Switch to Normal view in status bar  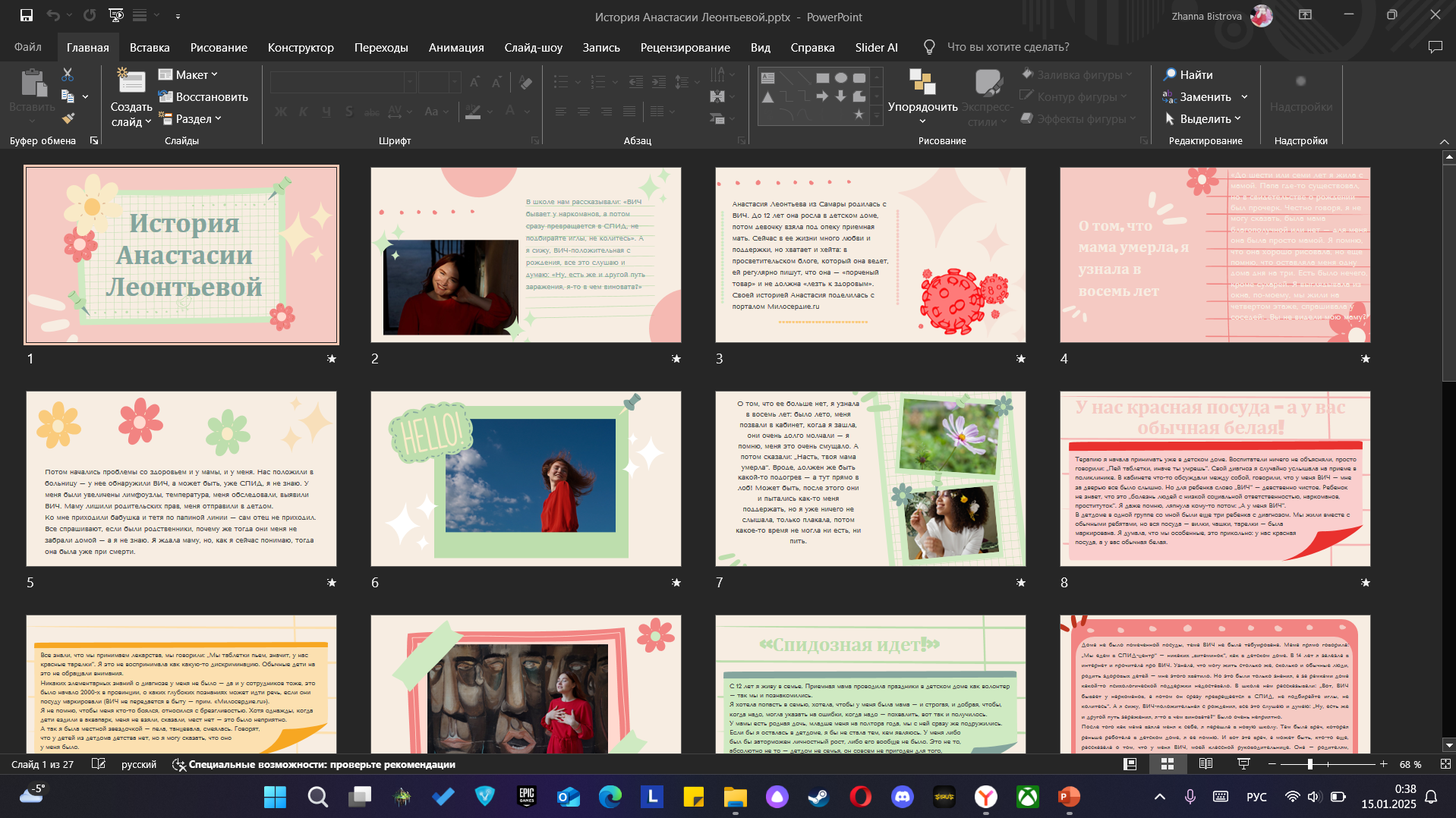pos(1130,764)
